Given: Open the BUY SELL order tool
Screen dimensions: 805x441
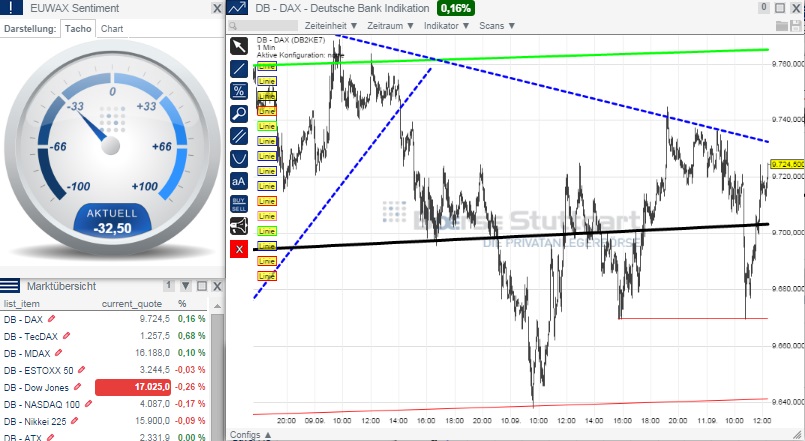Looking at the screenshot, I should point(239,204).
